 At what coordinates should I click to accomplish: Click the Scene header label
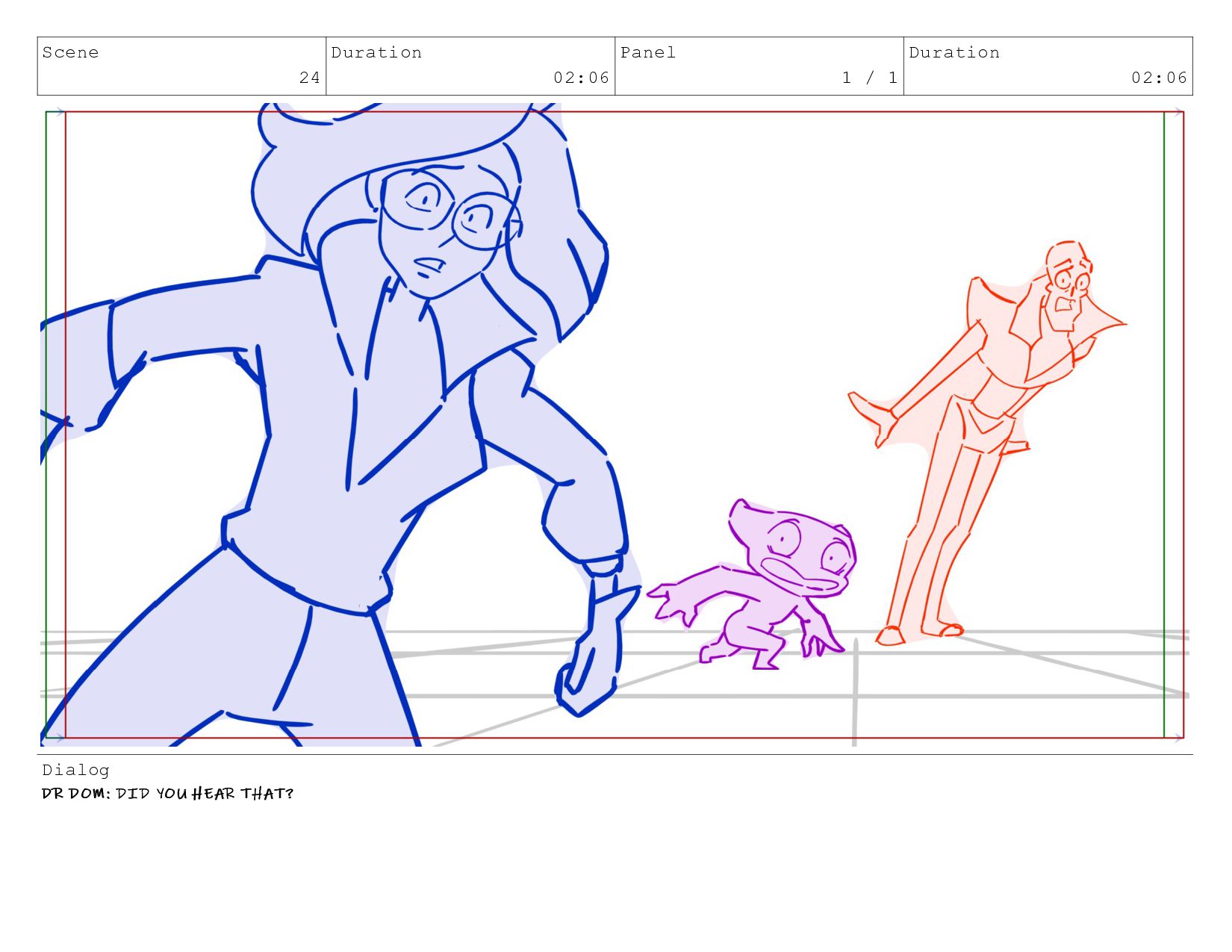coord(70,52)
